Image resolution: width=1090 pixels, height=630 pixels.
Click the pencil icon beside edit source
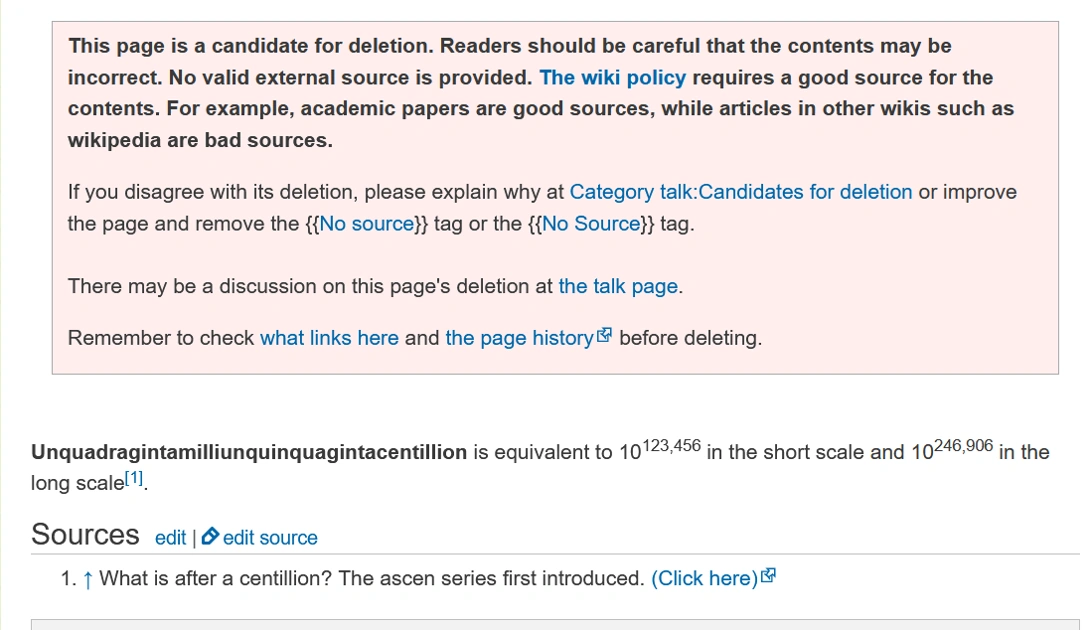pyautogui.click(x=210, y=538)
